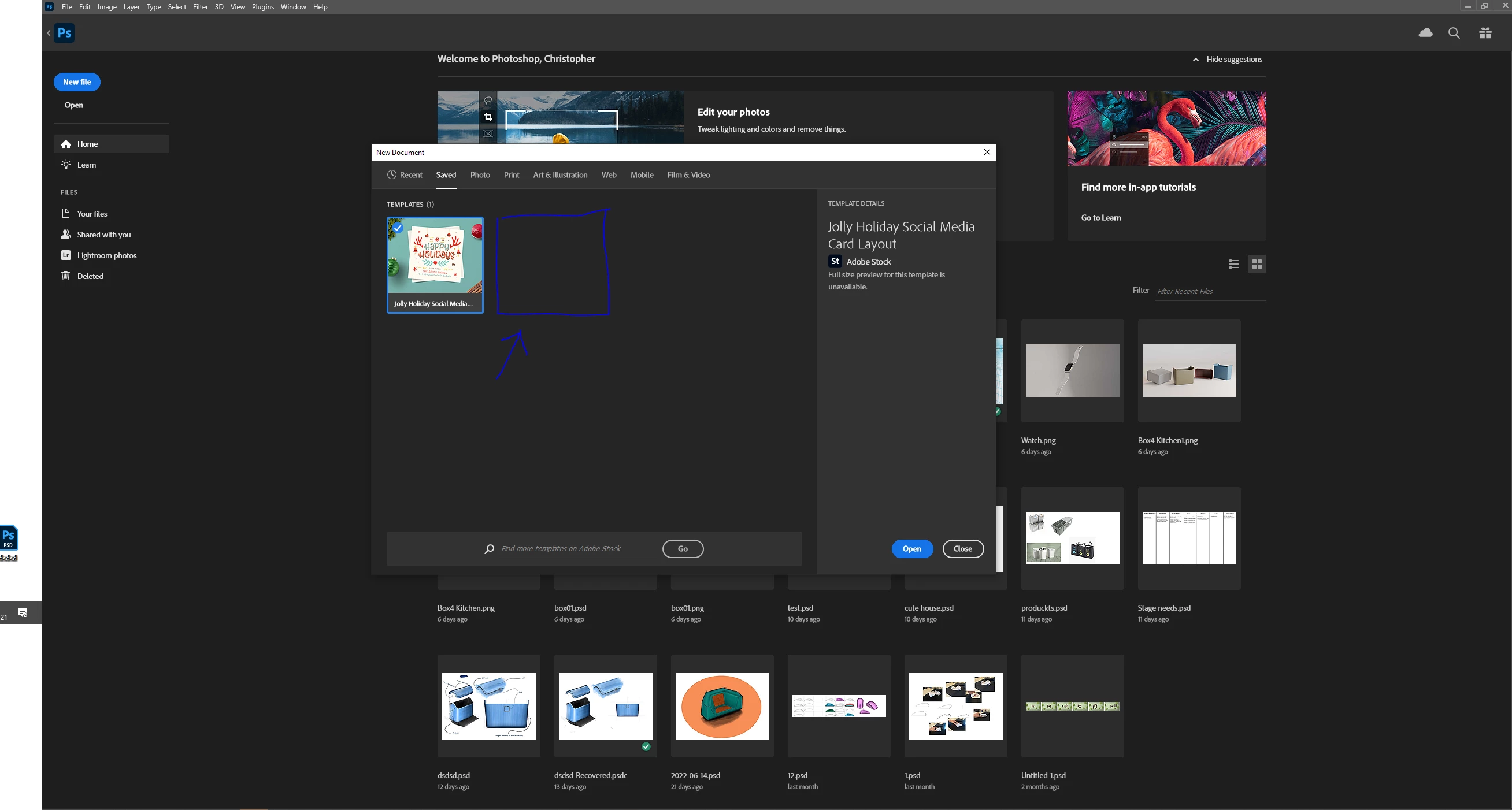
Task: Collapse suggestions with Hide suggestions chevron
Action: tap(1196, 60)
